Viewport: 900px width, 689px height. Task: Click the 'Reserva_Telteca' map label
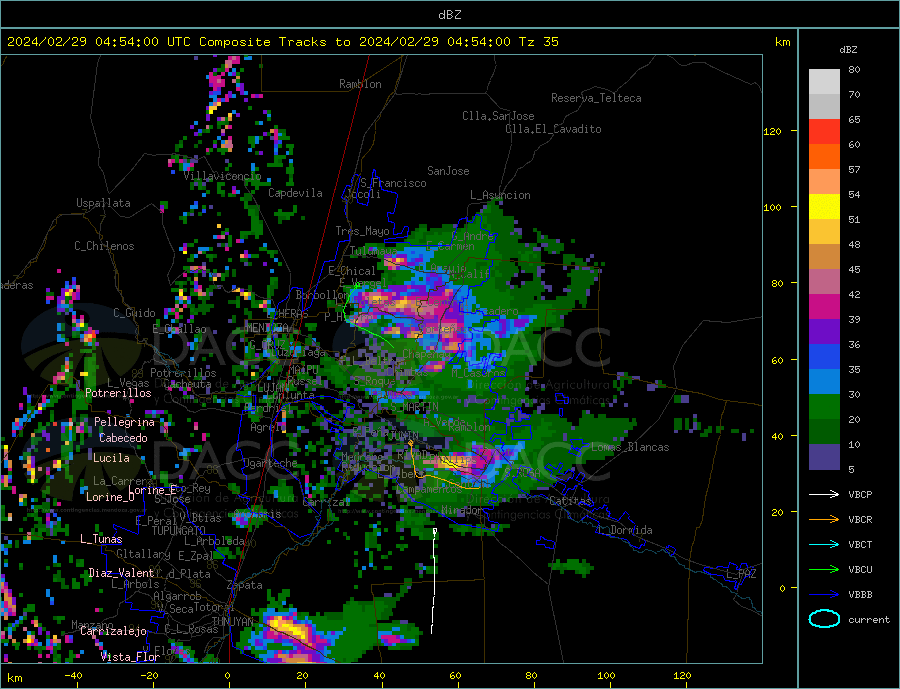596,98
